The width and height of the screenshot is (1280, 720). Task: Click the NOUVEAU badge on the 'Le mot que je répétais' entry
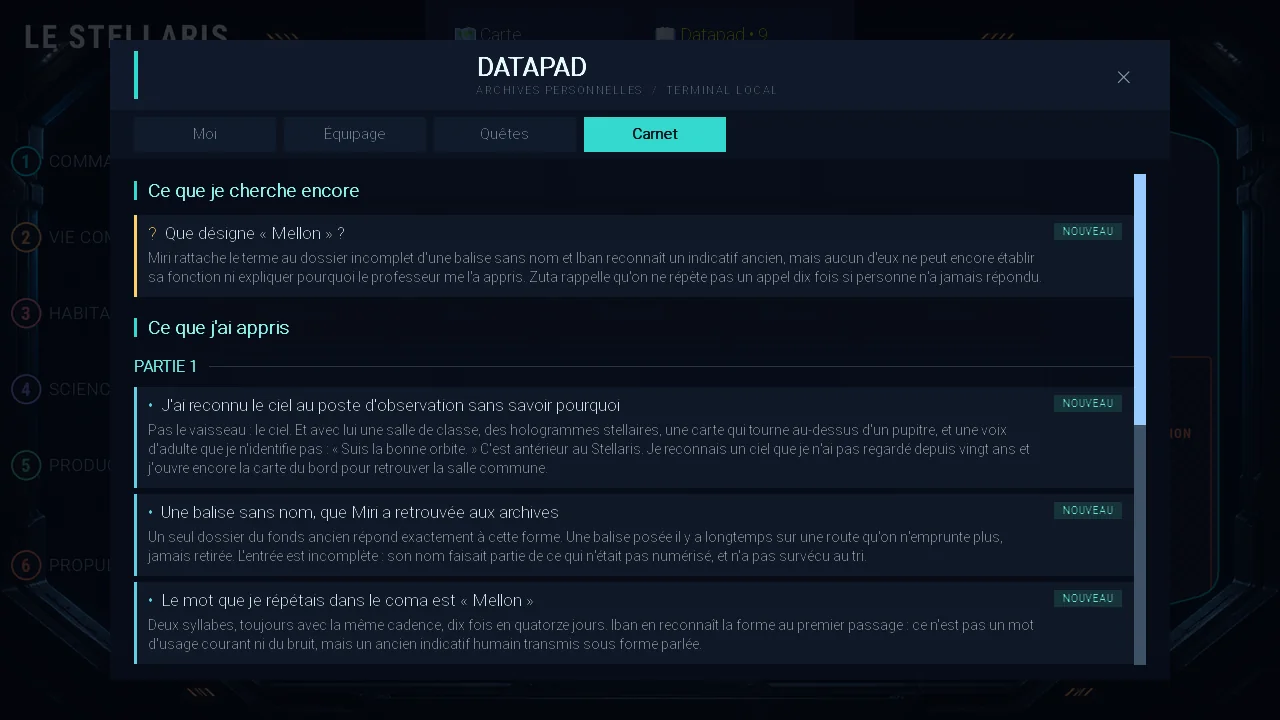pyautogui.click(x=1088, y=598)
